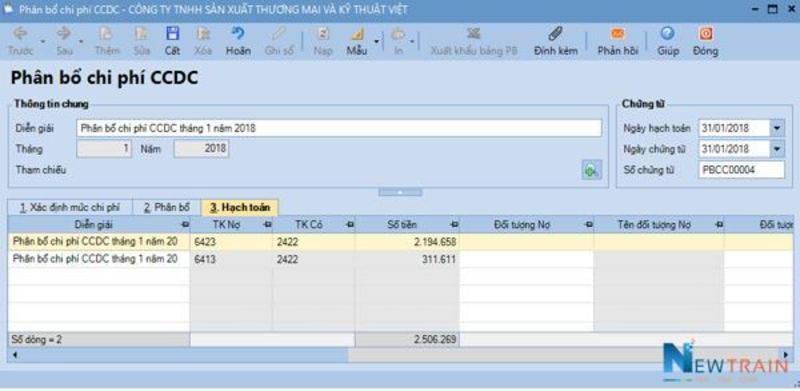Click the Nạp (reload) toolbar icon
The height and width of the screenshot is (391, 800).
coord(323,34)
